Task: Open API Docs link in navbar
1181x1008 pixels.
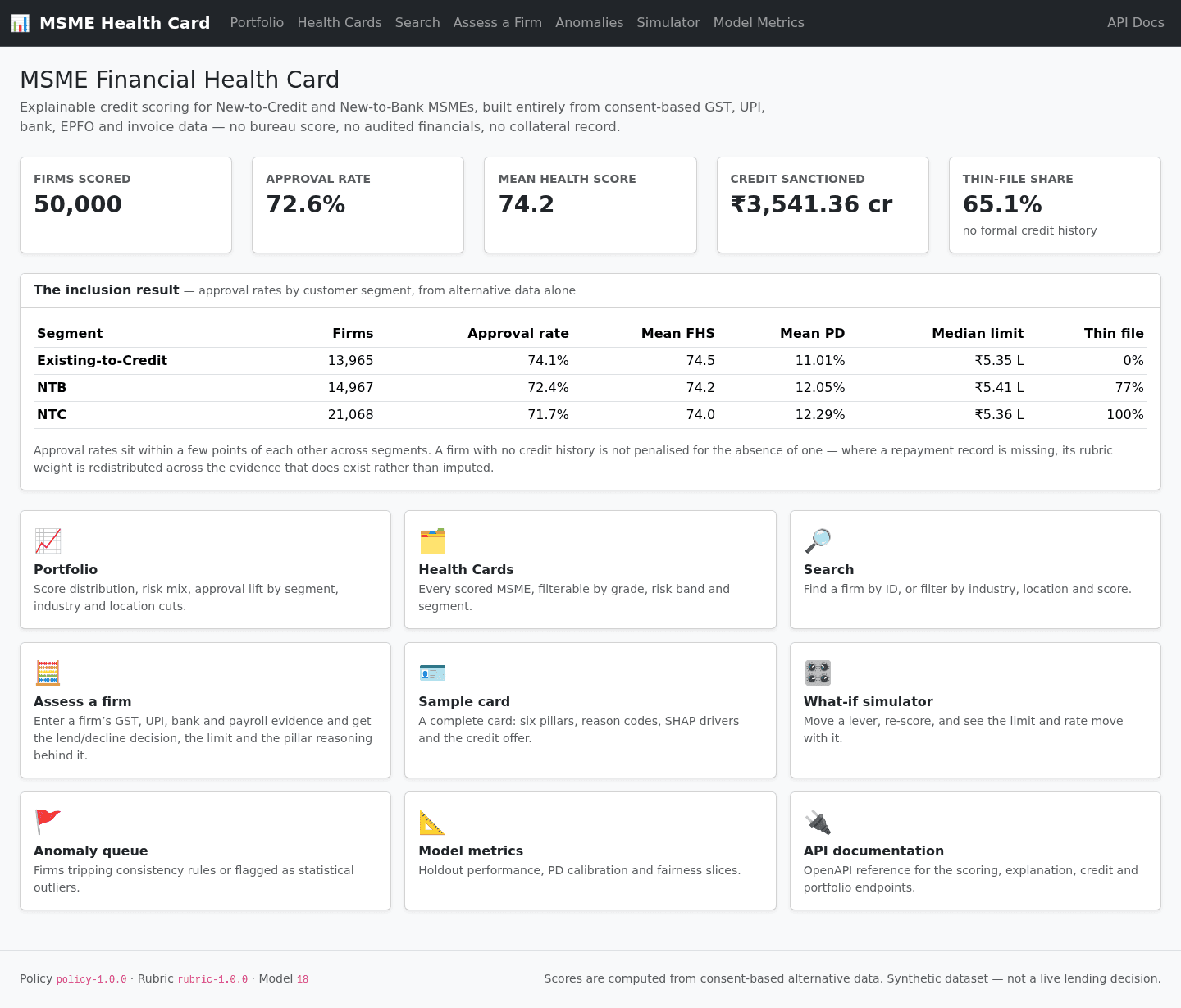Action: point(1135,23)
